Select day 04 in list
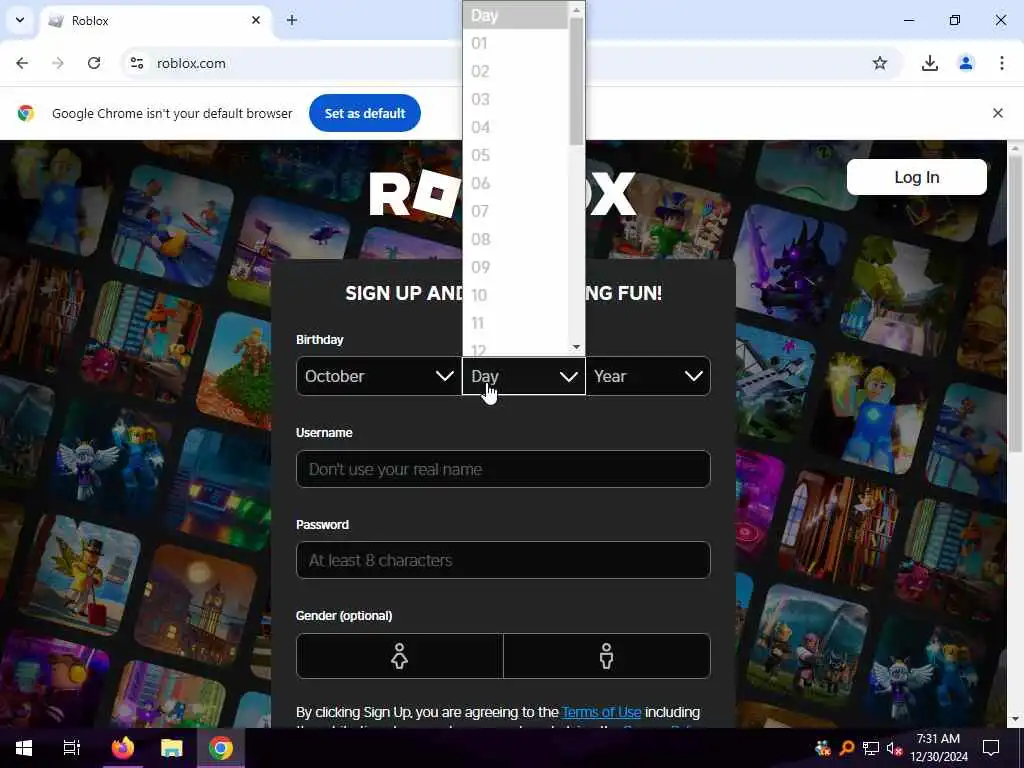Screen dimensions: 1024x768 (515, 127)
